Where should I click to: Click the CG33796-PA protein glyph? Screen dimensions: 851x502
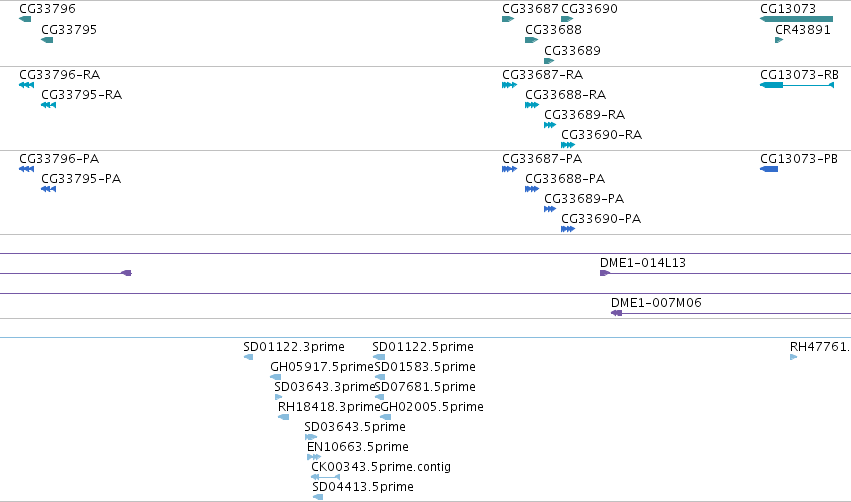pos(27,169)
